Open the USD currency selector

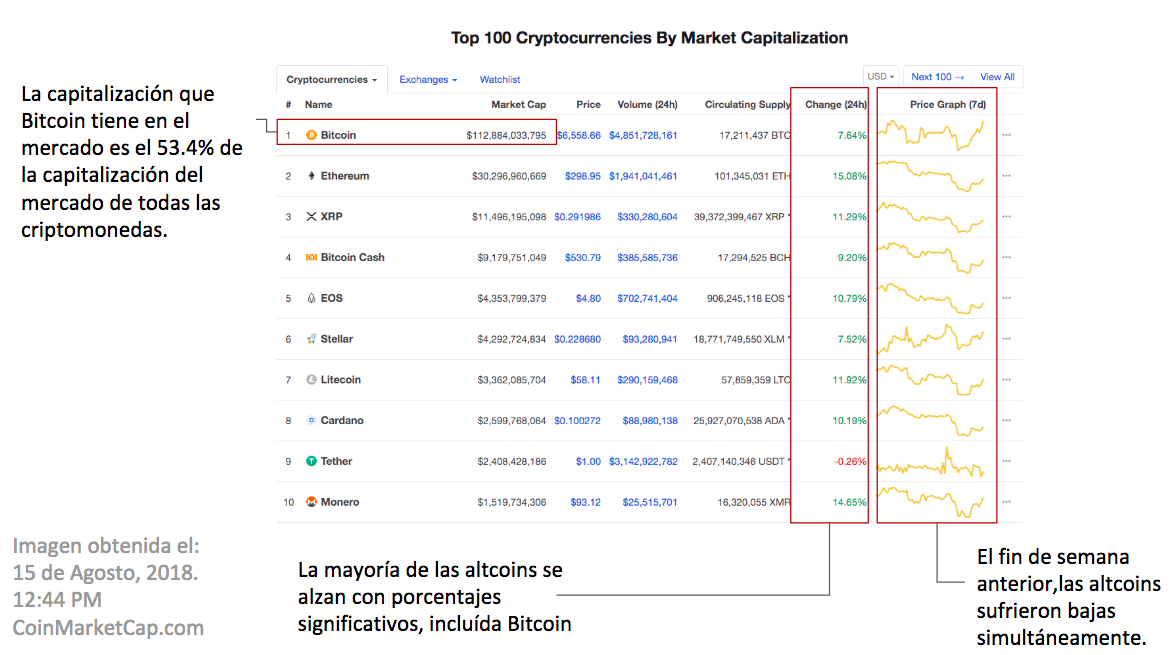click(880, 76)
